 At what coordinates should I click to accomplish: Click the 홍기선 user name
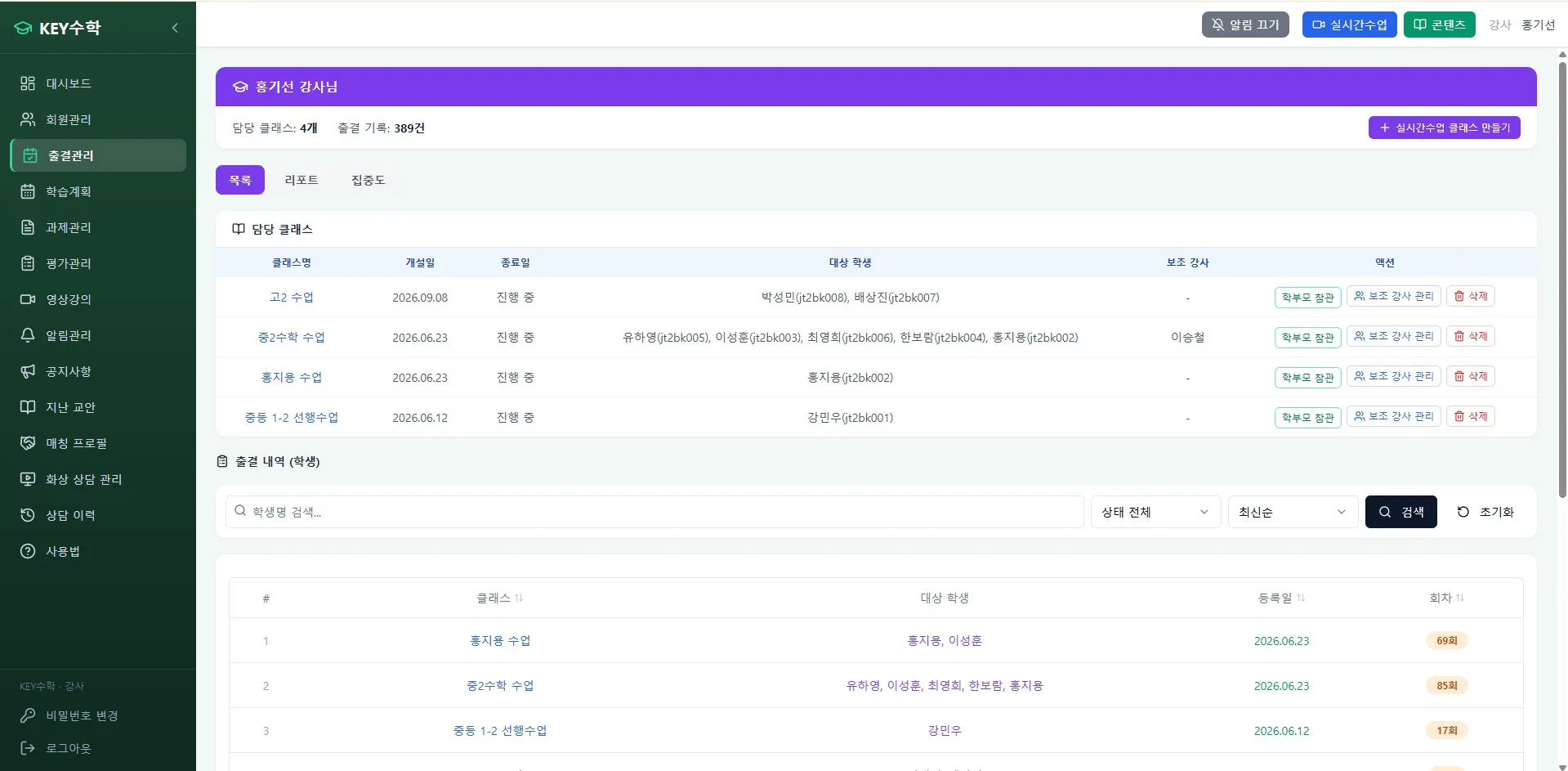pyautogui.click(x=1538, y=25)
